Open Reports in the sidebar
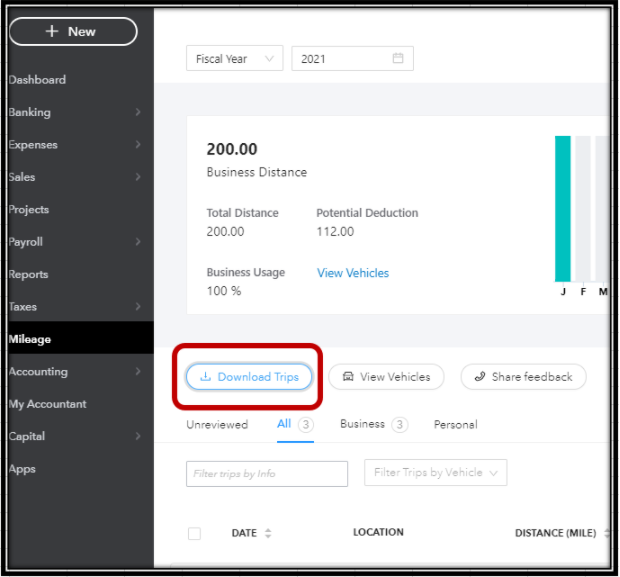Viewport: 620px width, 577px height. click(x=29, y=275)
